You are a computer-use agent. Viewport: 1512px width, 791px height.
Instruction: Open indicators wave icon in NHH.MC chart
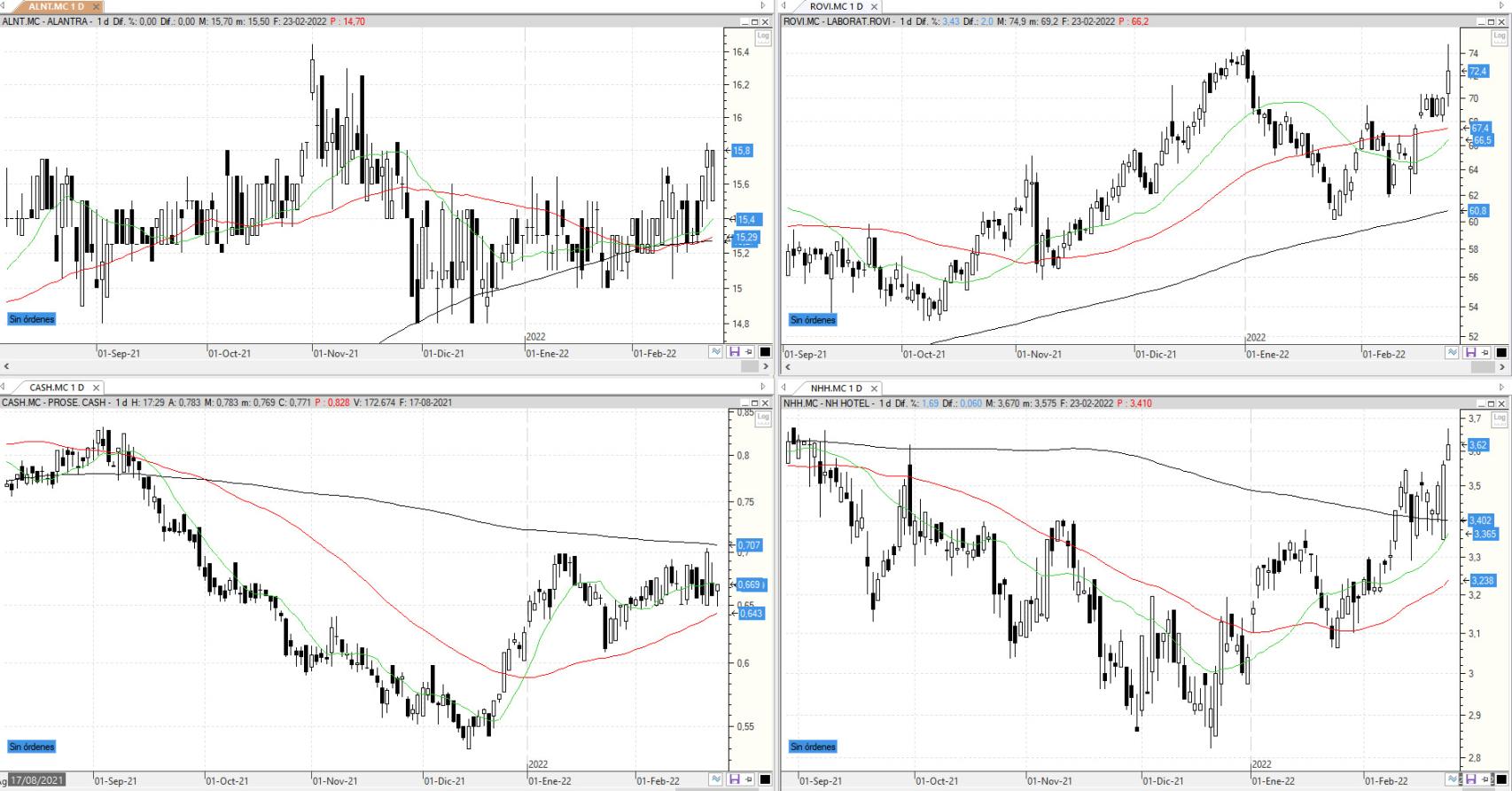tap(1452, 780)
